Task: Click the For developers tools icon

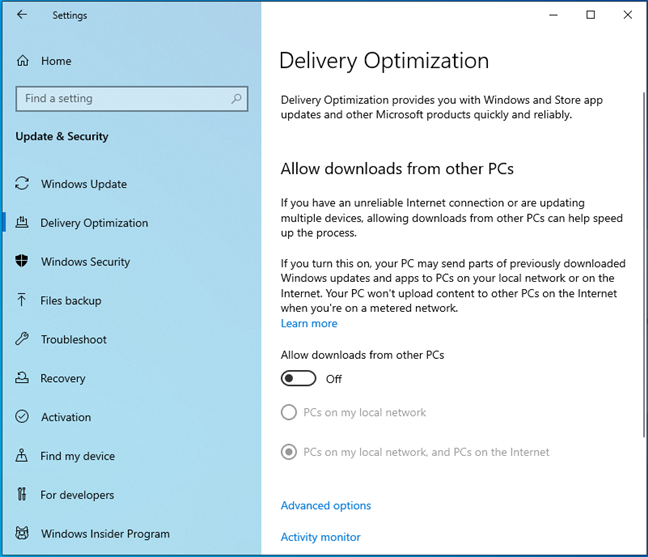Action: pos(21,494)
